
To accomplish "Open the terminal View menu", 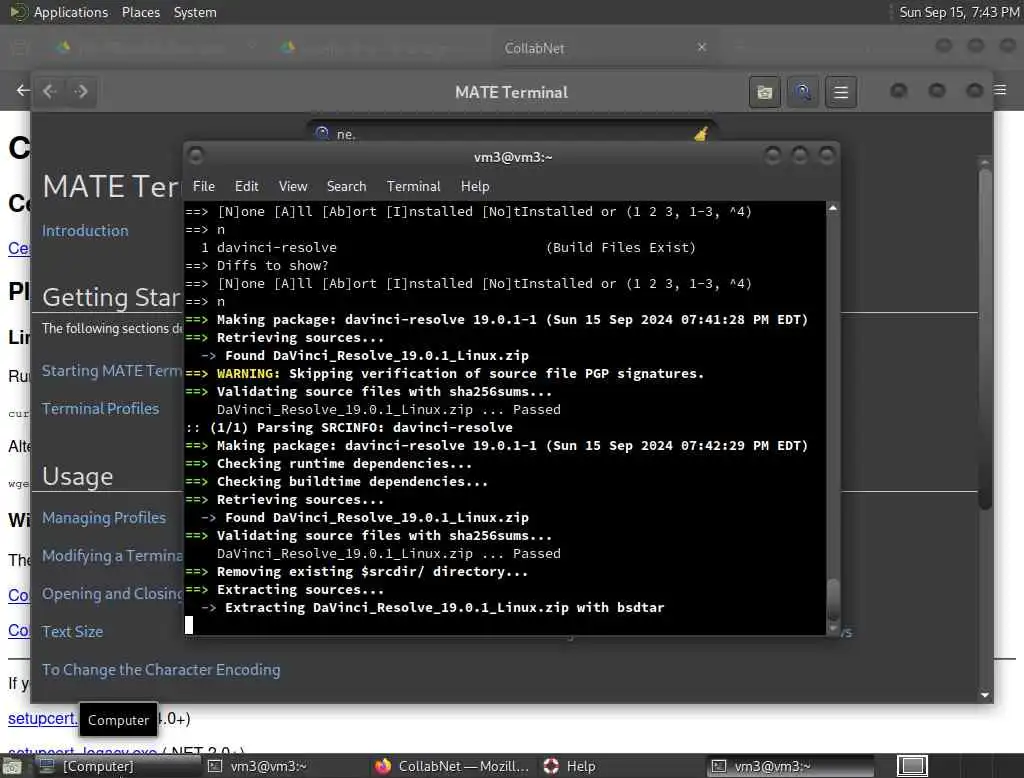I will [293, 186].
